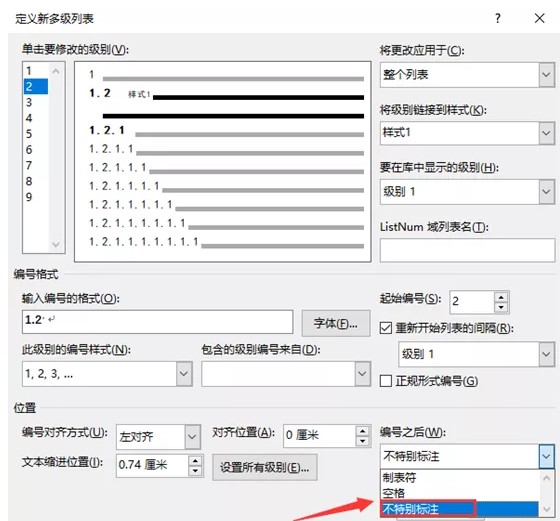The width and height of the screenshot is (560, 521).
Task: Decrease text indent using down spinner
Action: pyautogui.click(x=195, y=471)
